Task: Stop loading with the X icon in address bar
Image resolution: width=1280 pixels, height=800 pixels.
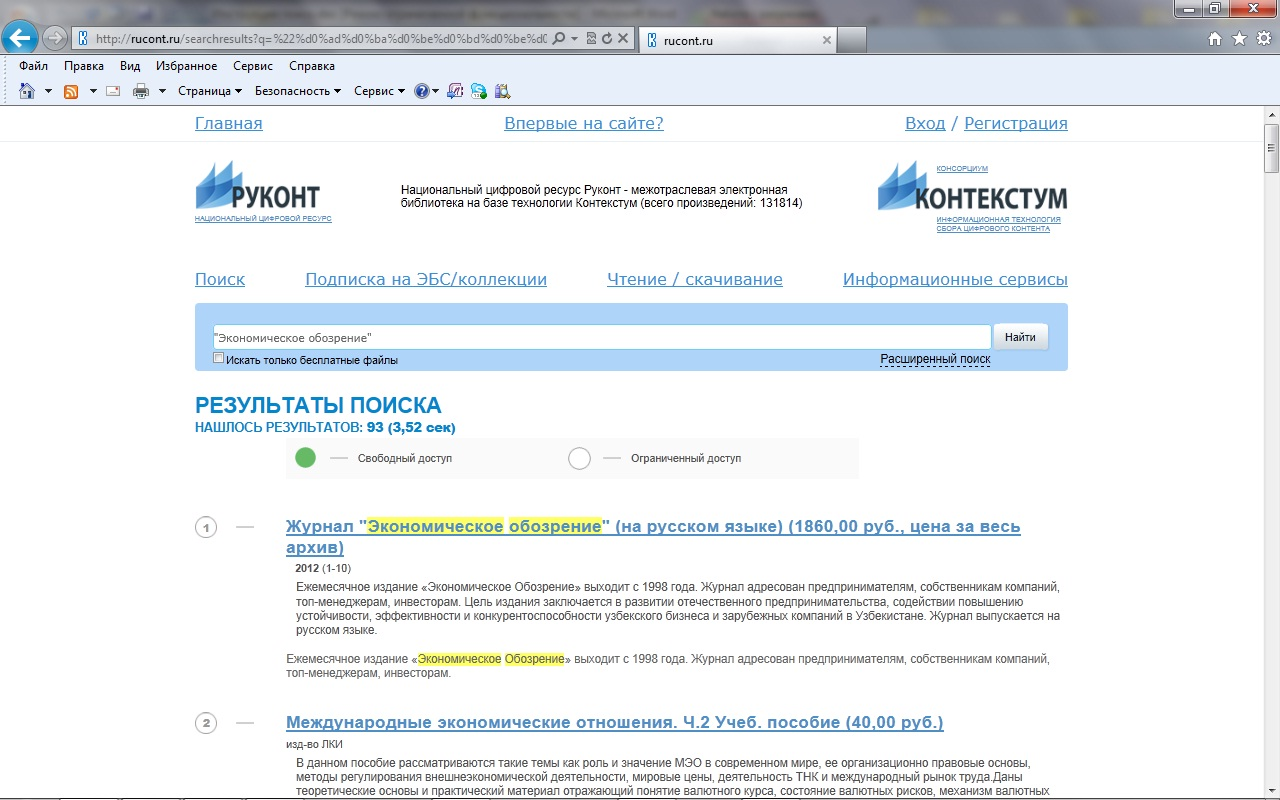Action: (623, 39)
